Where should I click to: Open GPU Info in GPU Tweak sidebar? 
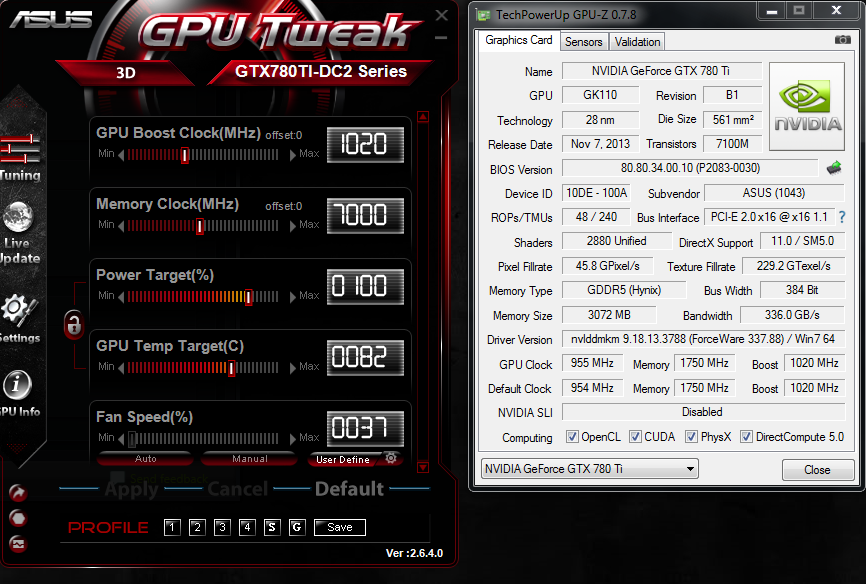pyautogui.click(x=19, y=393)
